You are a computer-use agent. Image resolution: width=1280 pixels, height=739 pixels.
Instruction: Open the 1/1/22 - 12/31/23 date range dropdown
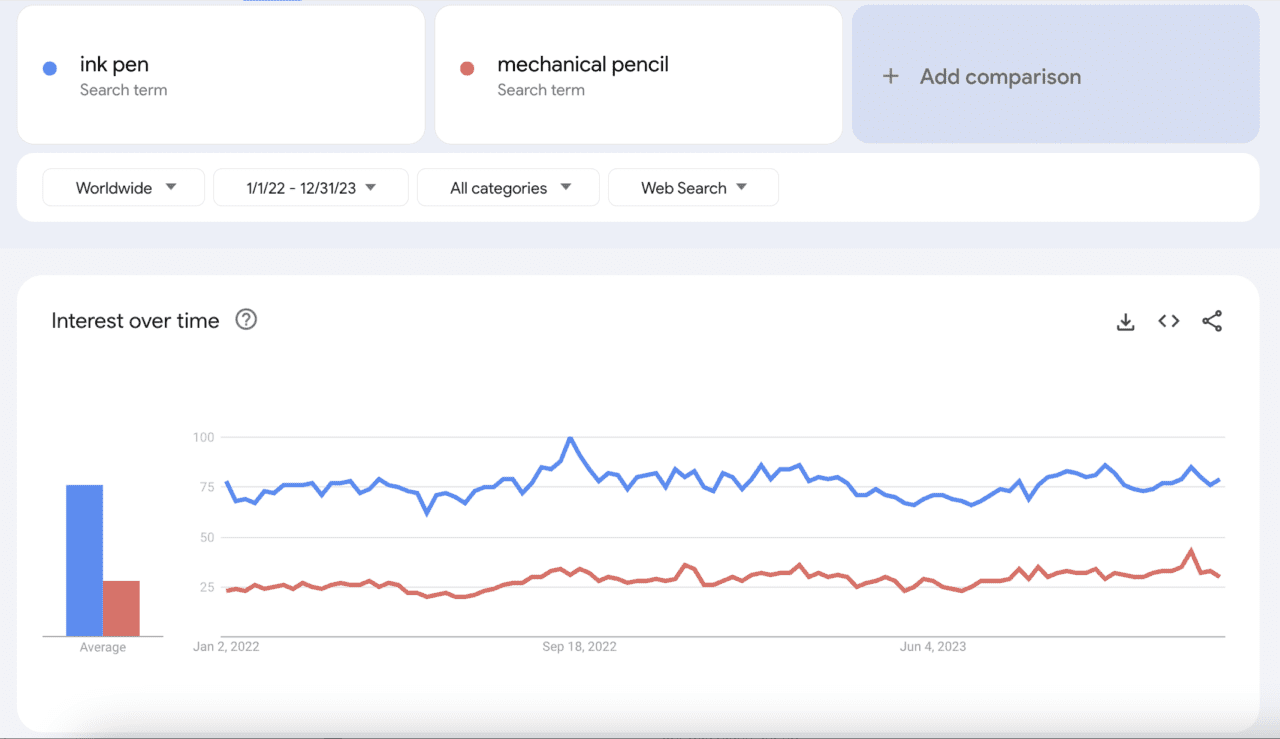tap(311, 188)
